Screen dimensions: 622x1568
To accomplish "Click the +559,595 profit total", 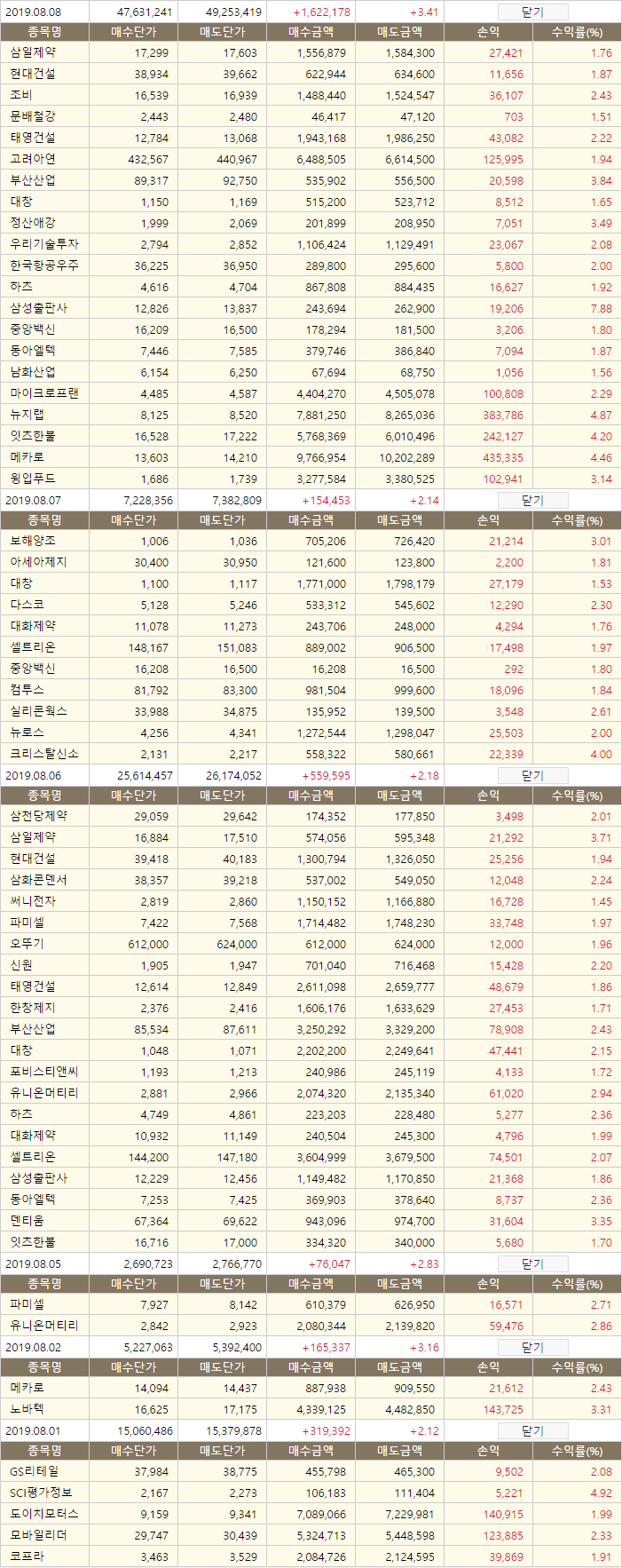I will [x=326, y=776].
